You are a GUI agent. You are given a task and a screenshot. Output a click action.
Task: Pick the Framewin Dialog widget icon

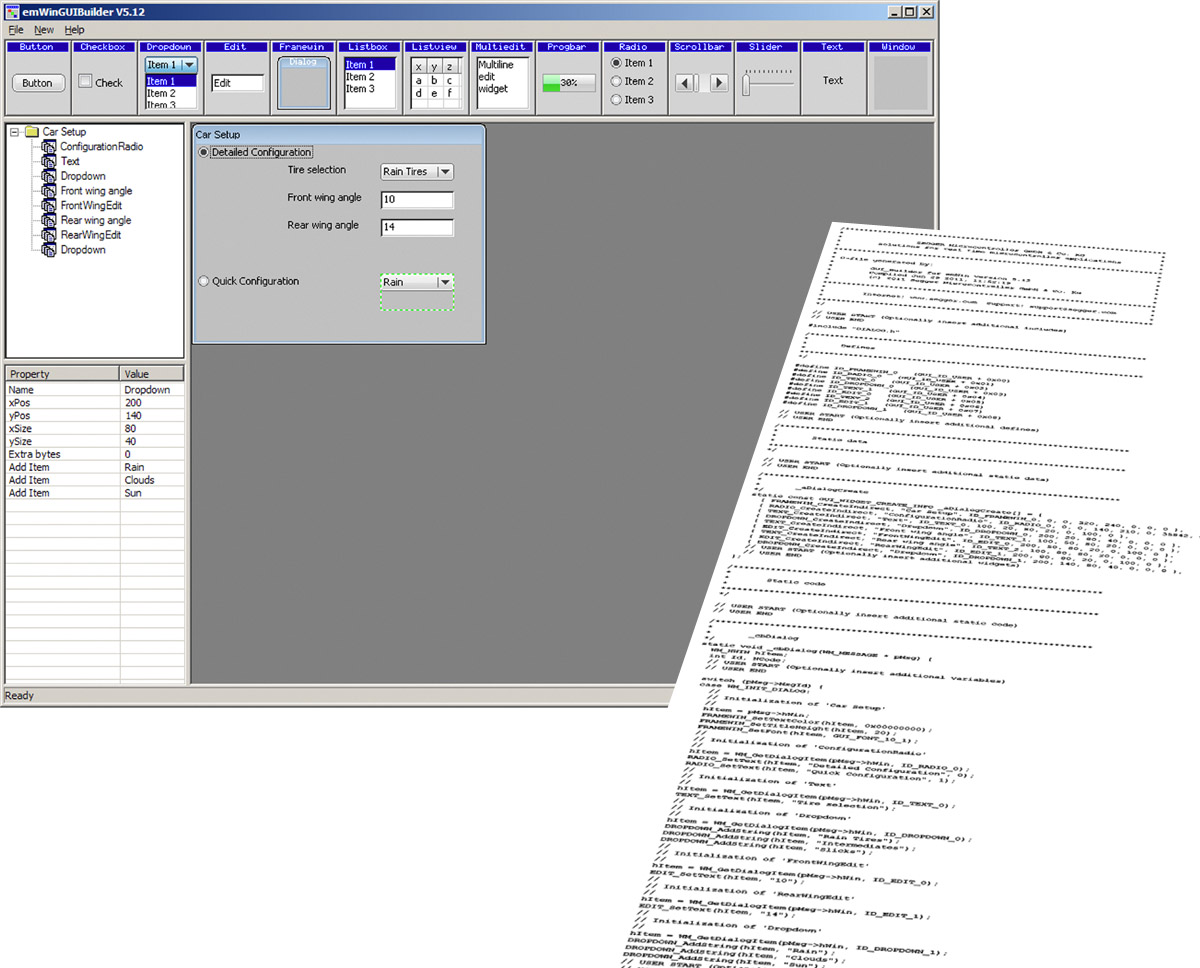(x=303, y=83)
